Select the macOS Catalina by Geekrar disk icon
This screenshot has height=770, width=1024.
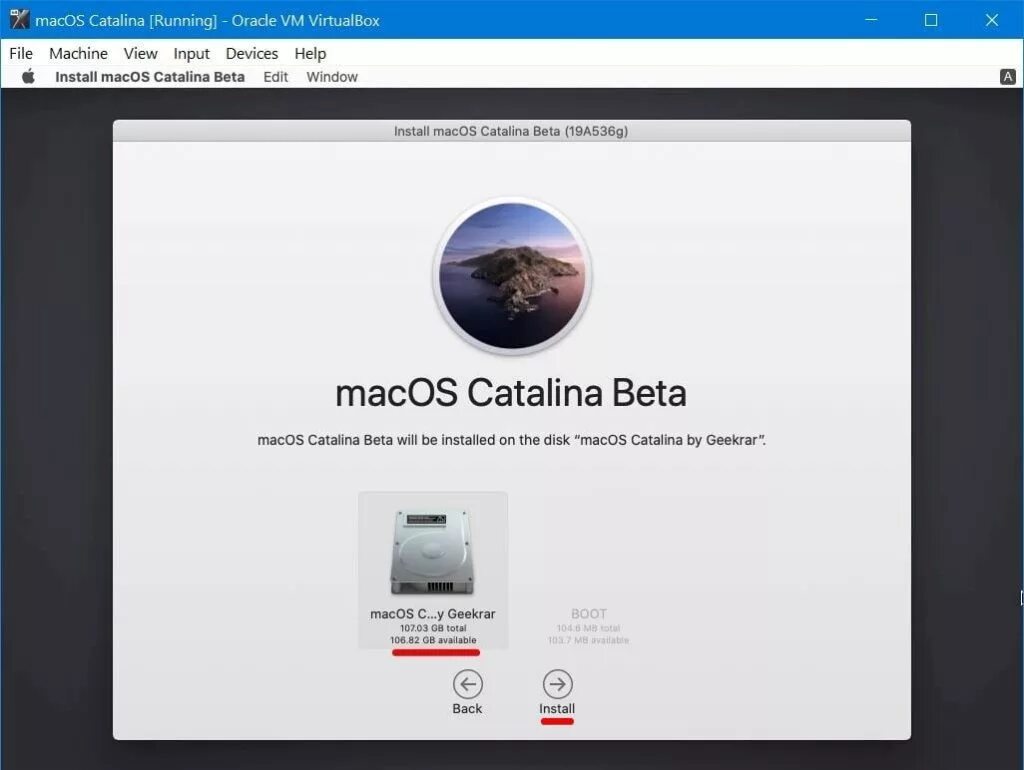432,552
